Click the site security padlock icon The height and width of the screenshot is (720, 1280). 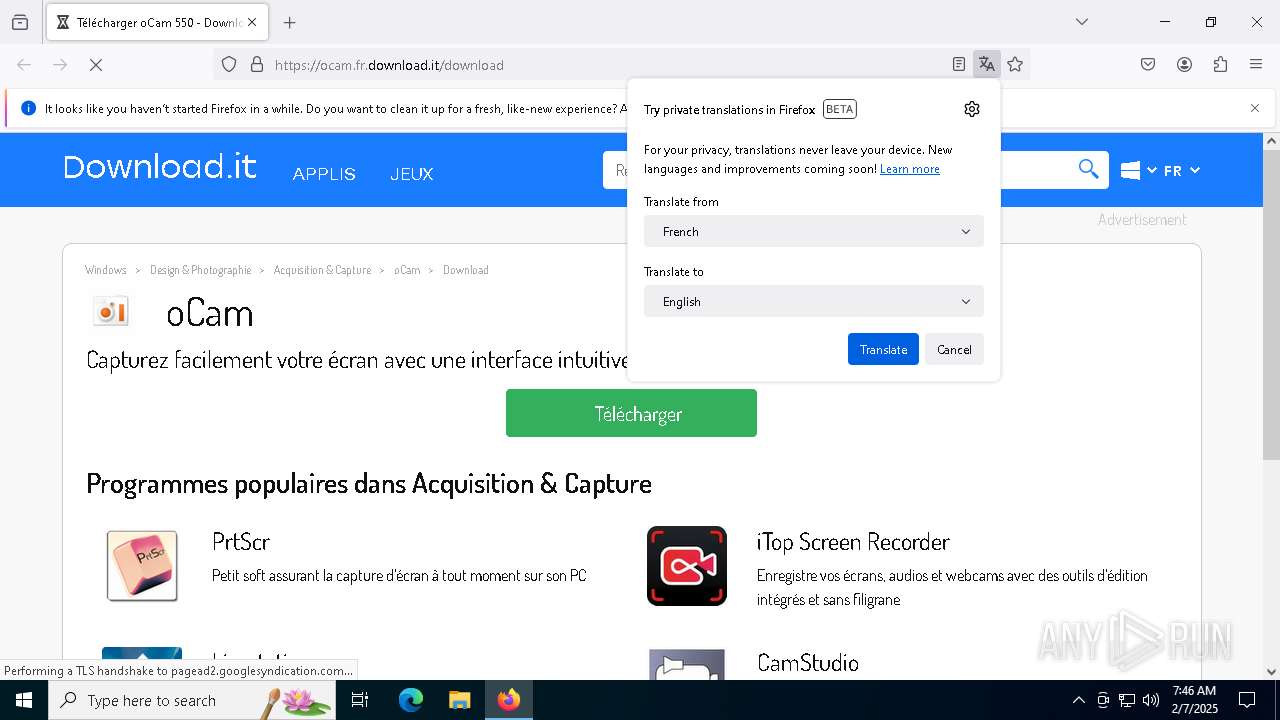click(x=257, y=65)
